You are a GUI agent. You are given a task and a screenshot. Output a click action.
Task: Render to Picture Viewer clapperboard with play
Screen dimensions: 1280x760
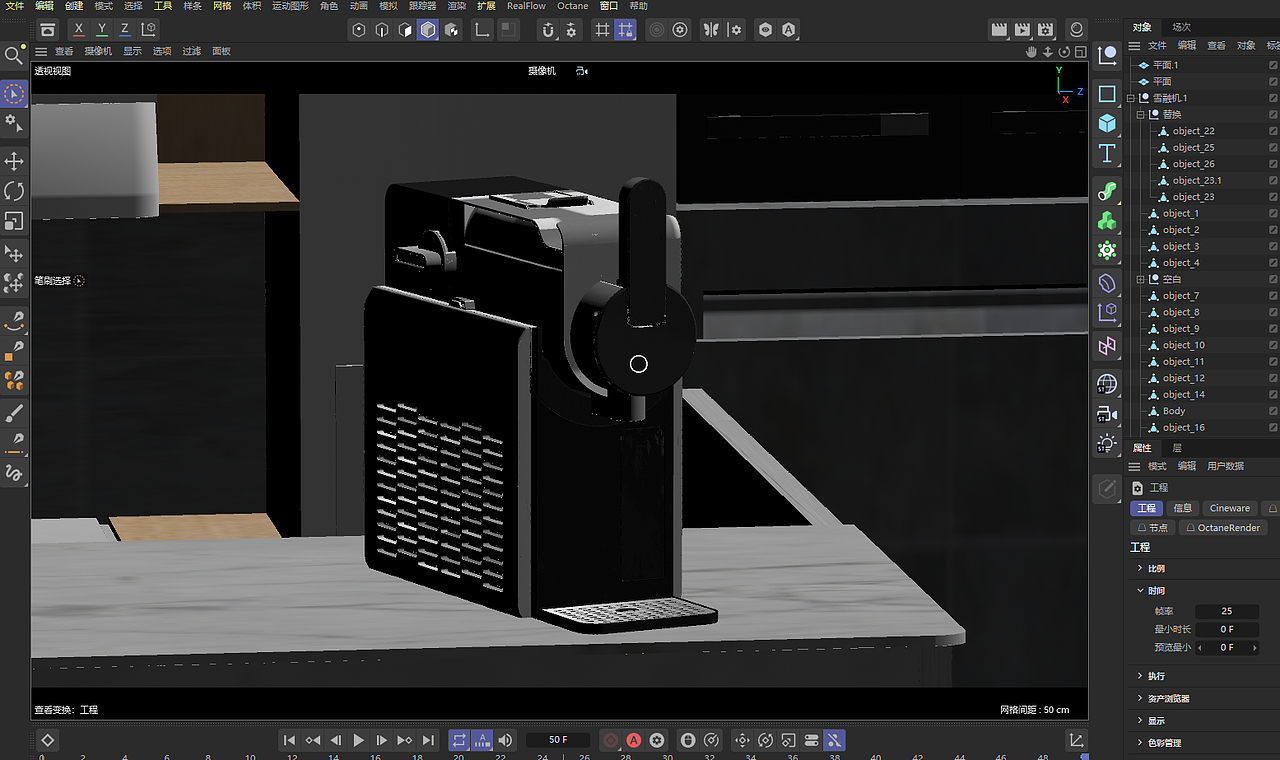tap(1022, 30)
